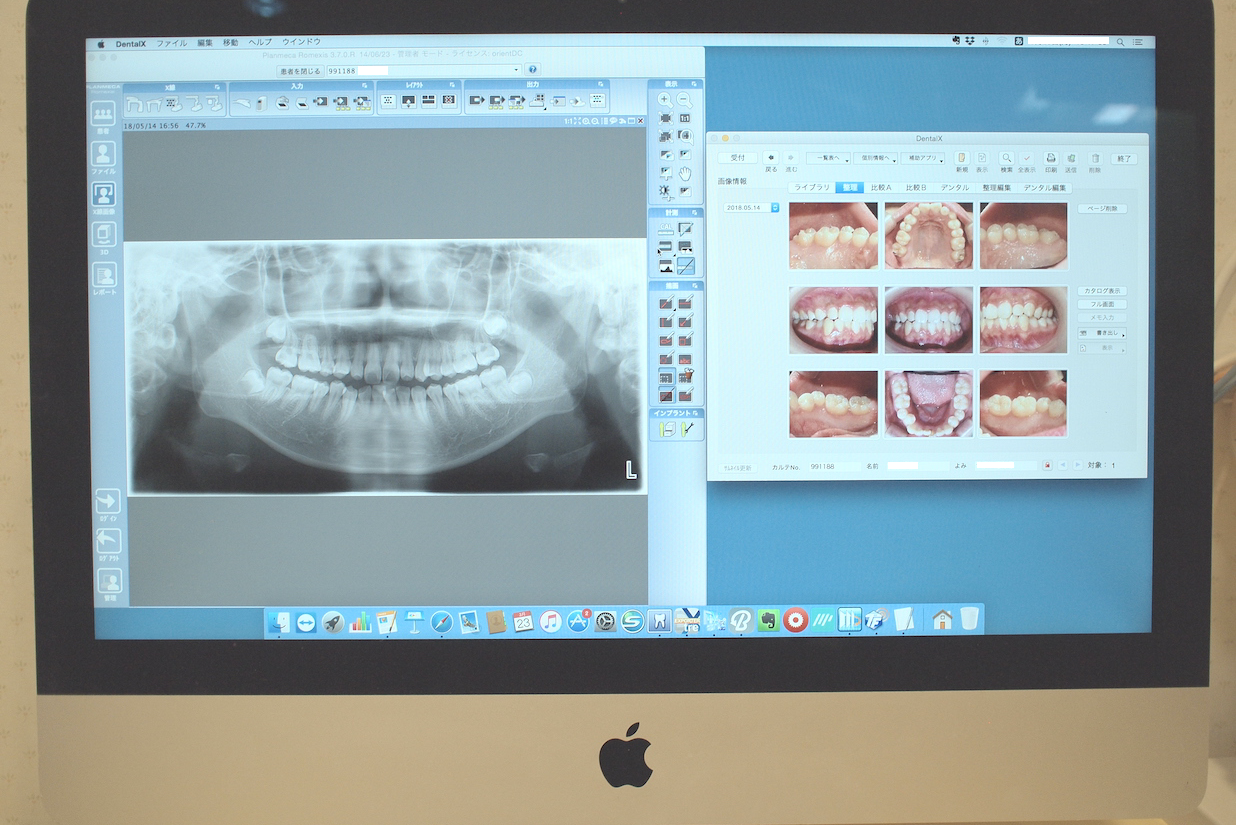Screen dimensions: 1236x825
Task: Switch to the 比較A tab
Action: click(881, 188)
